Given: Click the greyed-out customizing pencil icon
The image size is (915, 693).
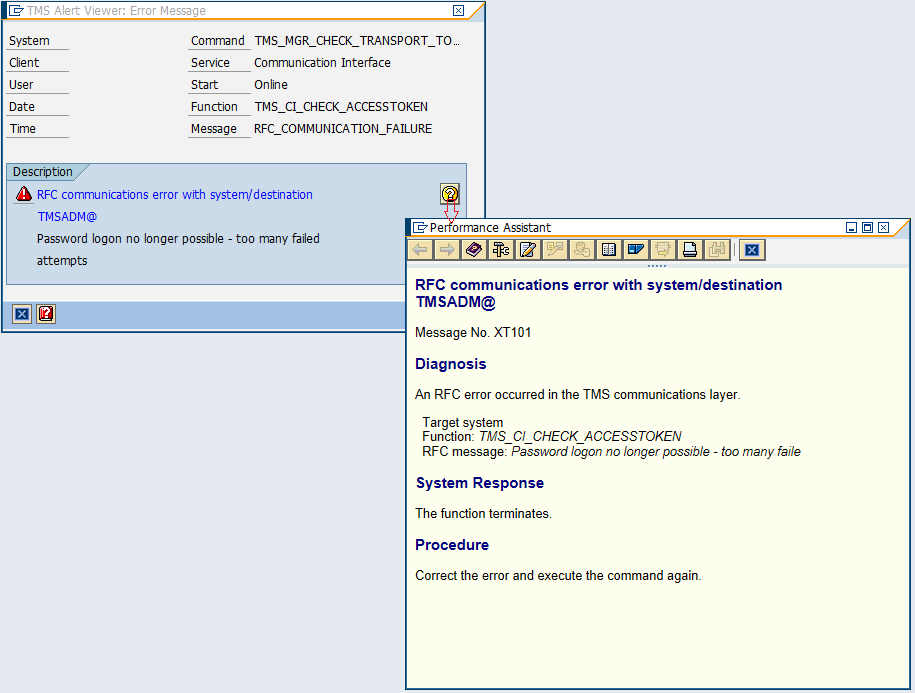Looking at the screenshot, I should click(554, 250).
